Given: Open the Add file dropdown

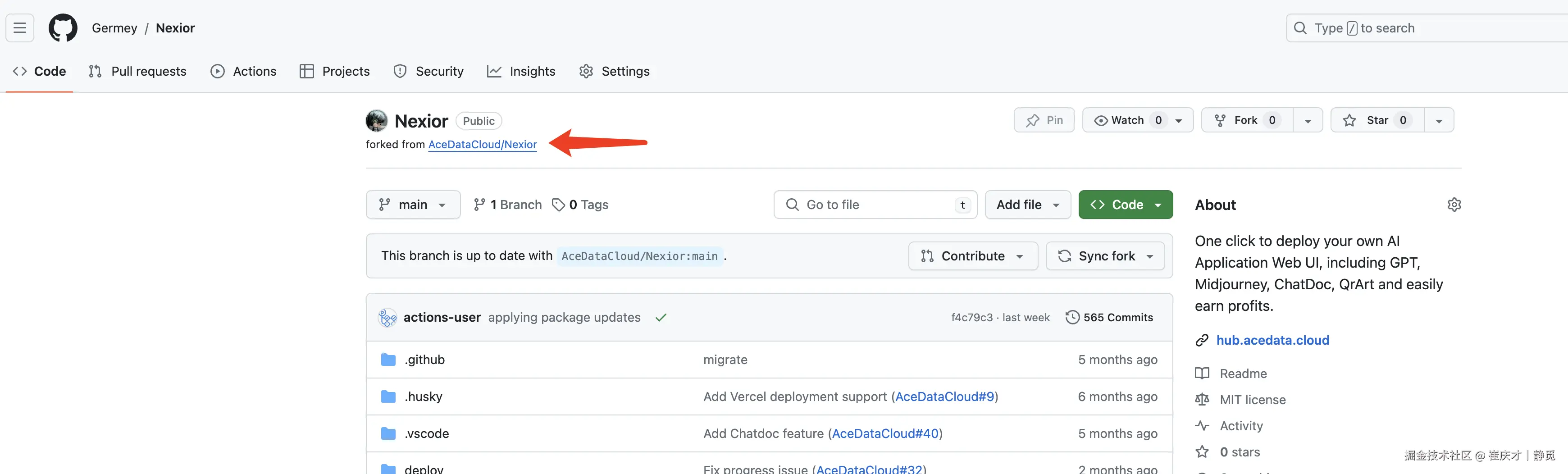Looking at the screenshot, I should pos(1027,205).
